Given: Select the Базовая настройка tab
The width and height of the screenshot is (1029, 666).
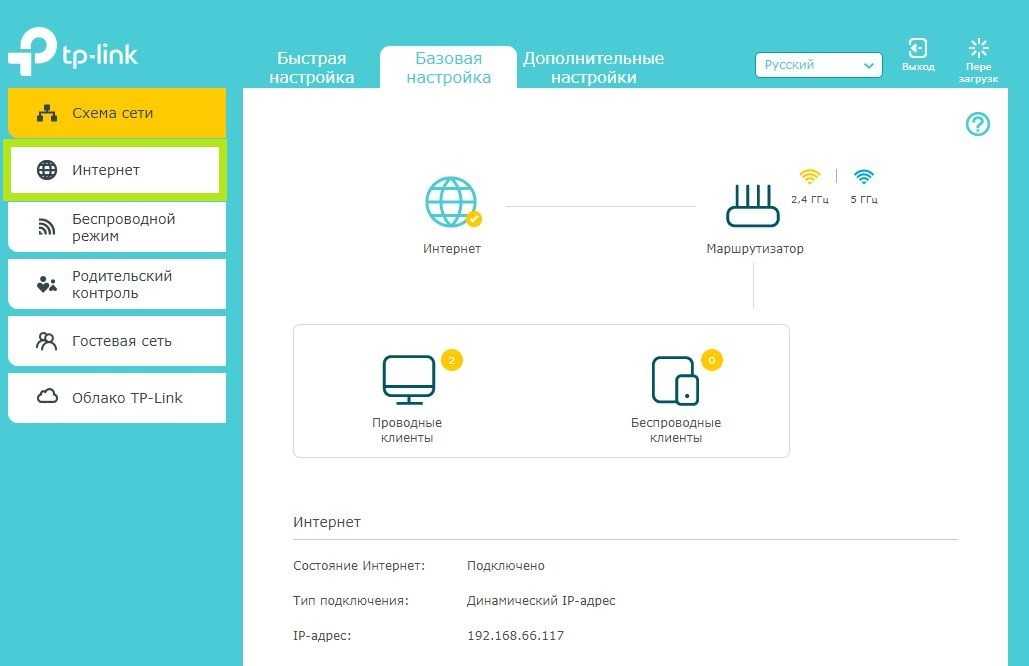Looking at the screenshot, I should coord(448,67).
